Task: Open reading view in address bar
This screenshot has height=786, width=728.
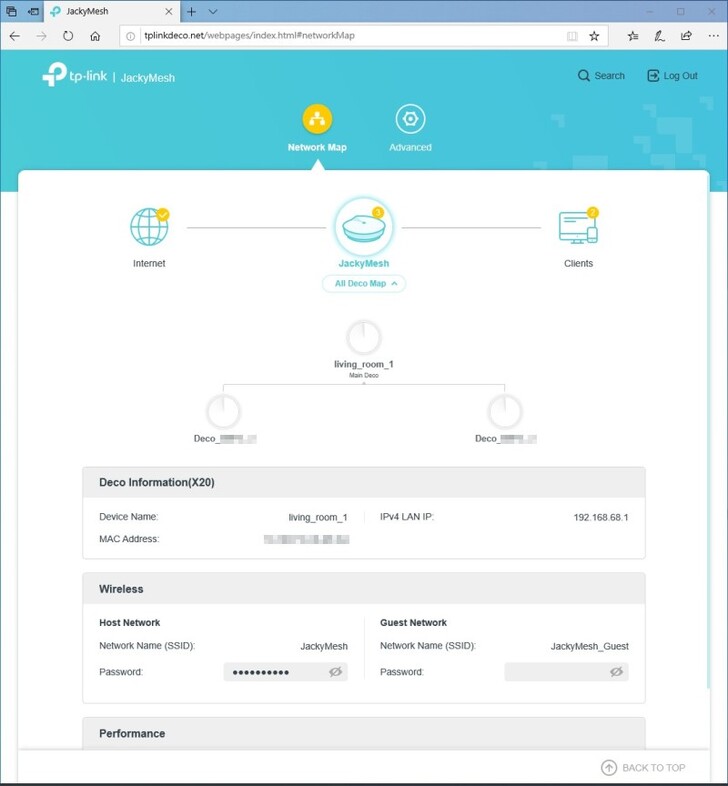Action: point(572,36)
